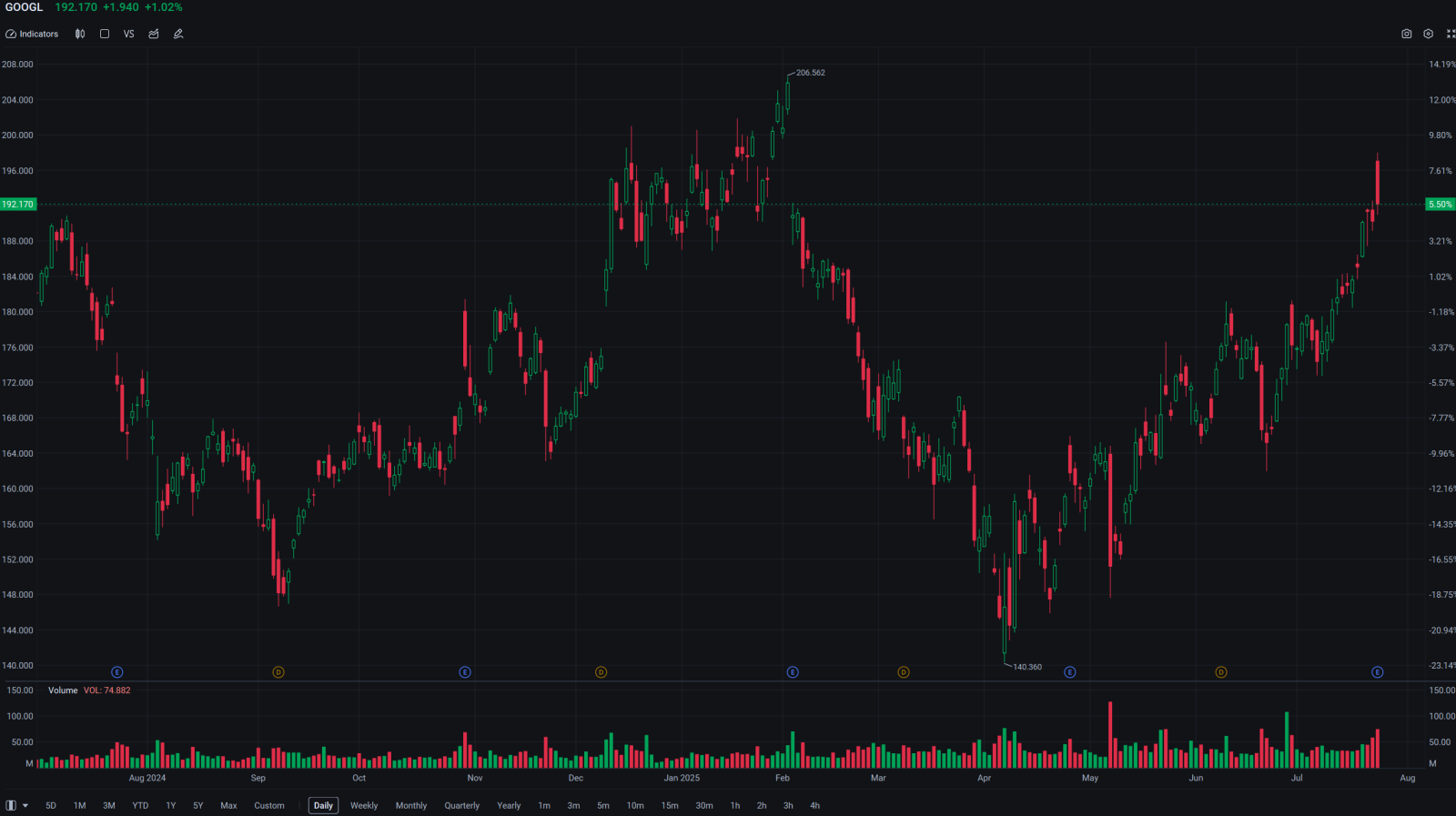1456x816 pixels.
Task: Click the 192.170 current price label
Action: coord(18,205)
